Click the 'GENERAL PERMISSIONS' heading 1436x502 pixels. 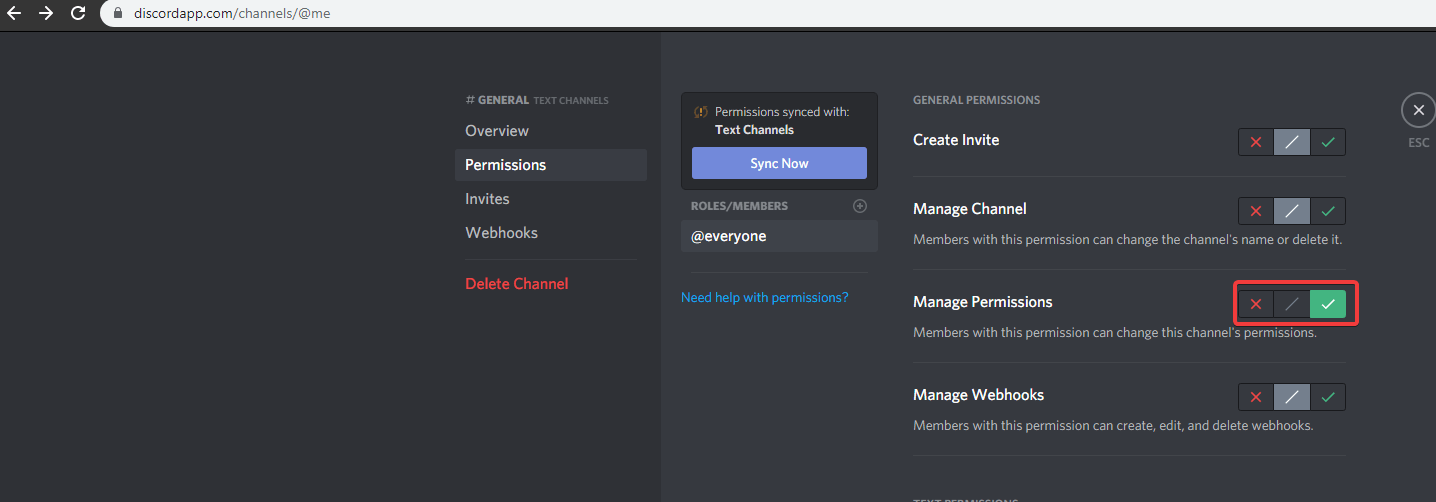pyautogui.click(x=976, y=100)
